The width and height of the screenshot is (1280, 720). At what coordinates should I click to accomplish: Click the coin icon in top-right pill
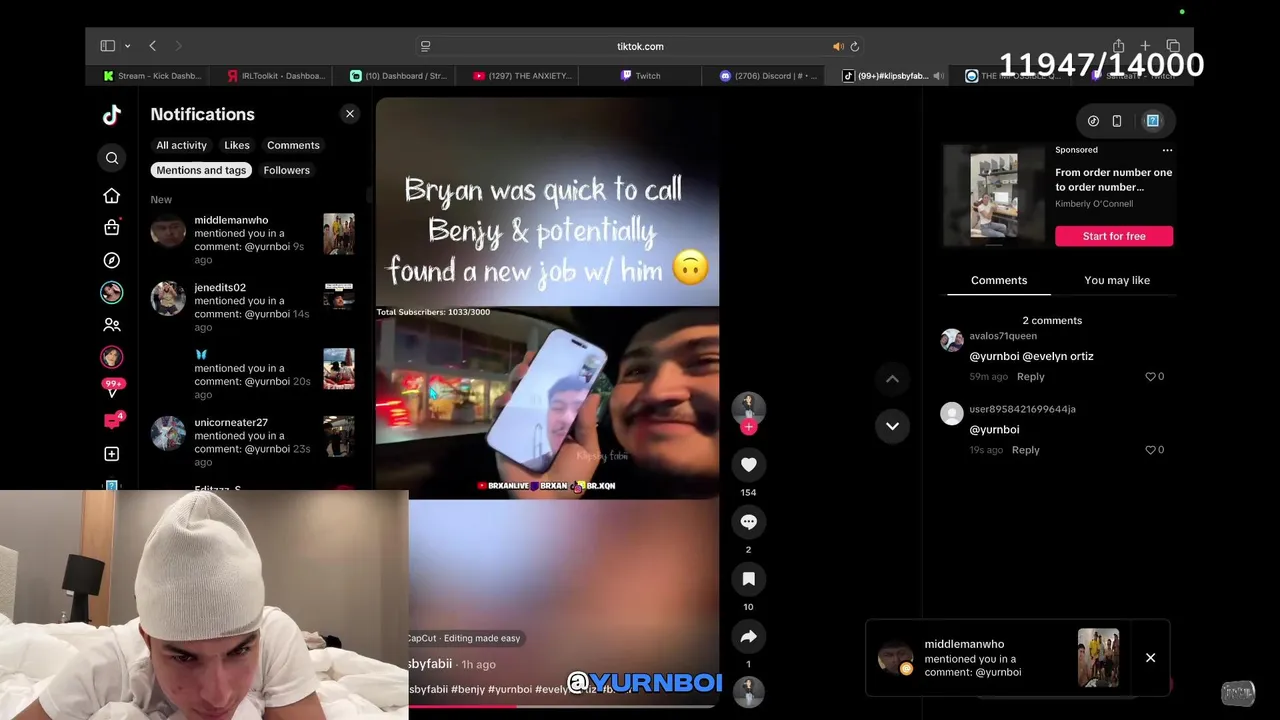pos(1093,121)
